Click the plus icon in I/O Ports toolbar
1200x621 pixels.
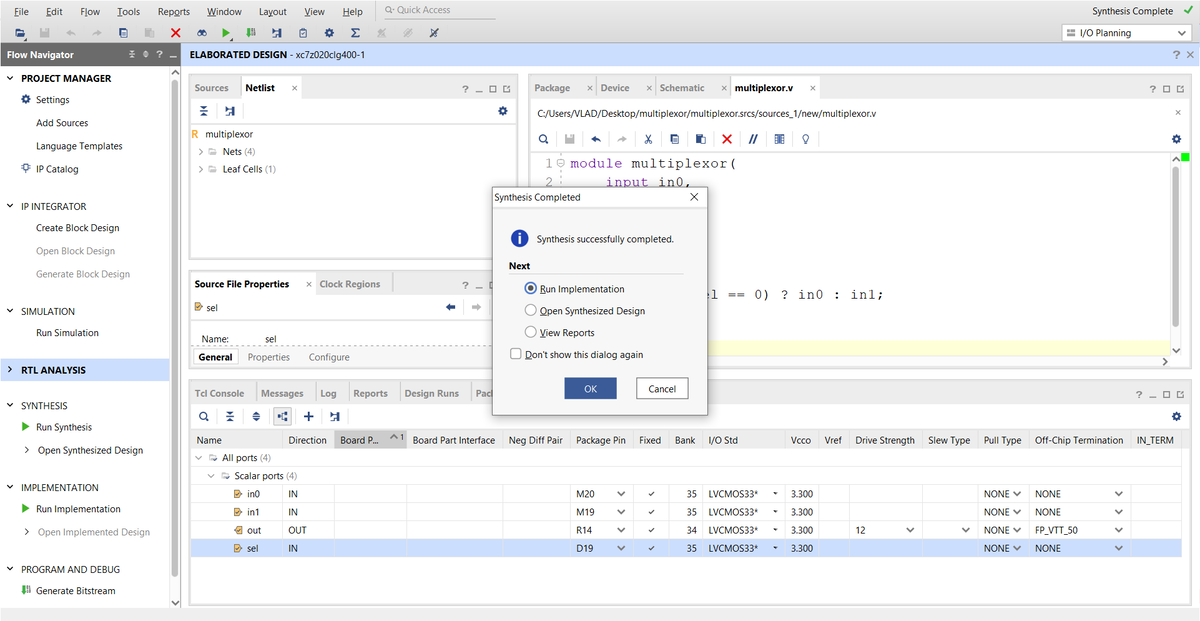pyautogui.click(x=309, y=416)
